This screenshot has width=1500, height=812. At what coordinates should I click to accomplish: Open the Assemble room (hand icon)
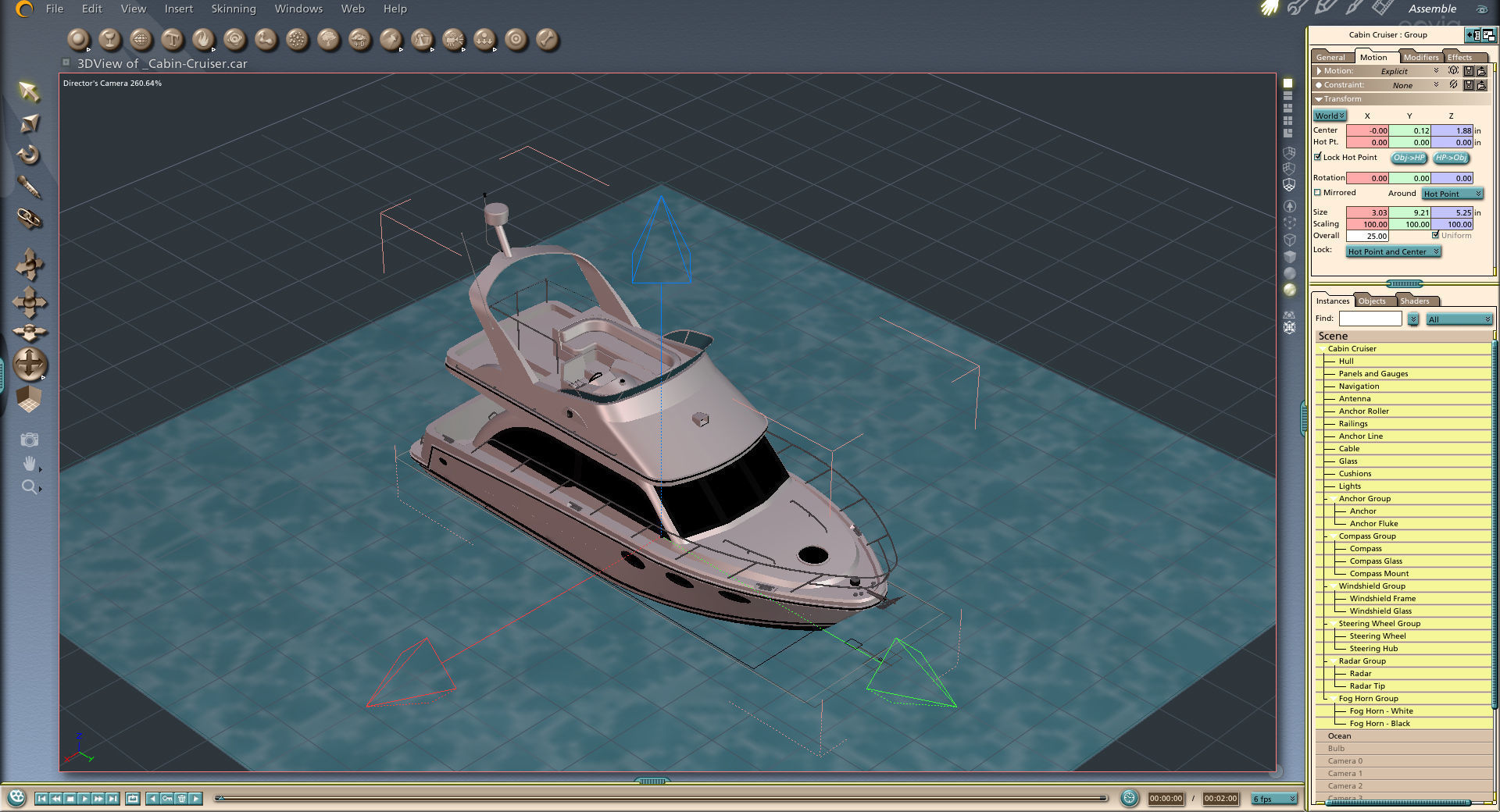1270,9
